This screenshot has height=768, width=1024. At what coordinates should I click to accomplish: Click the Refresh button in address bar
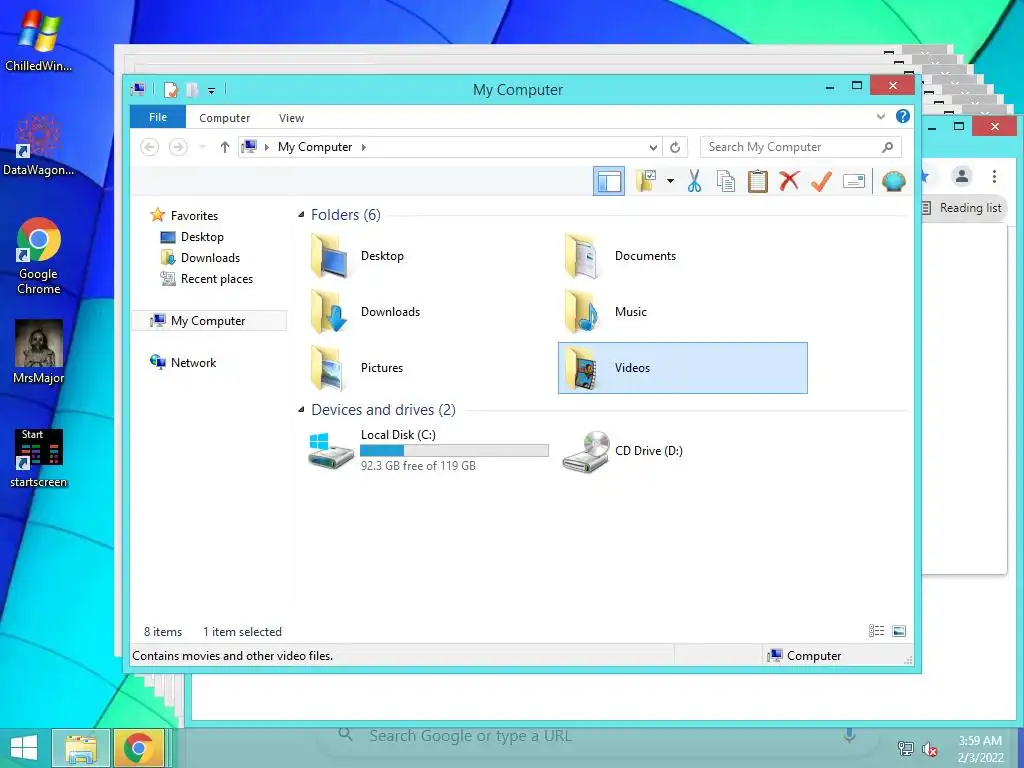pyautogui.click(x=675, y=147)
